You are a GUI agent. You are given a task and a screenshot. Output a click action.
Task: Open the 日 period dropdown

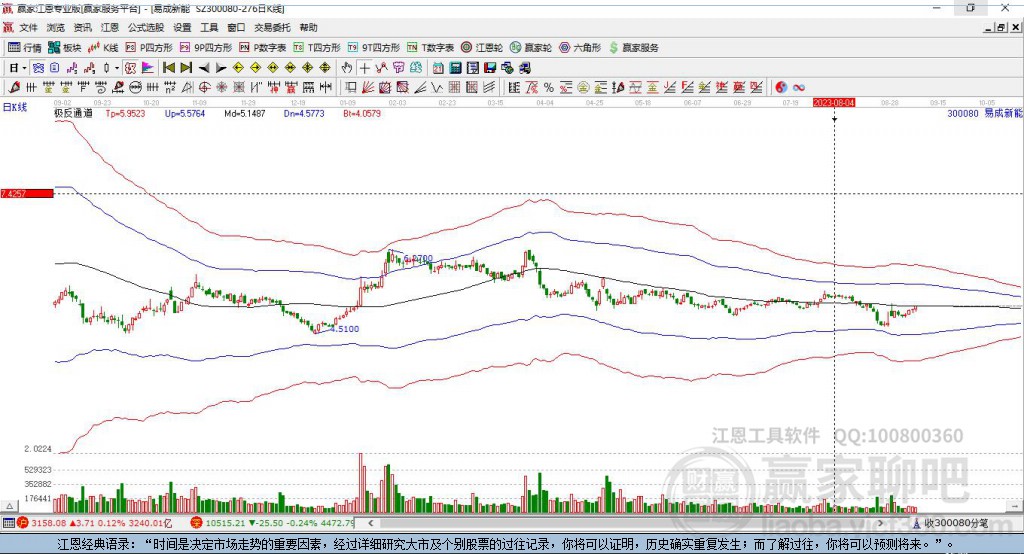point(17,68)
